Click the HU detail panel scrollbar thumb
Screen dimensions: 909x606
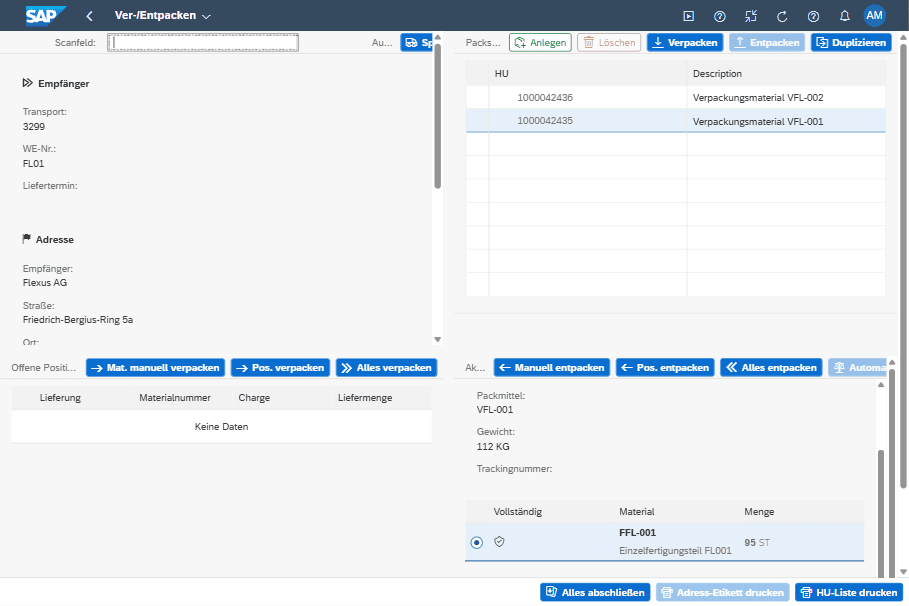(x=881, y=513)
